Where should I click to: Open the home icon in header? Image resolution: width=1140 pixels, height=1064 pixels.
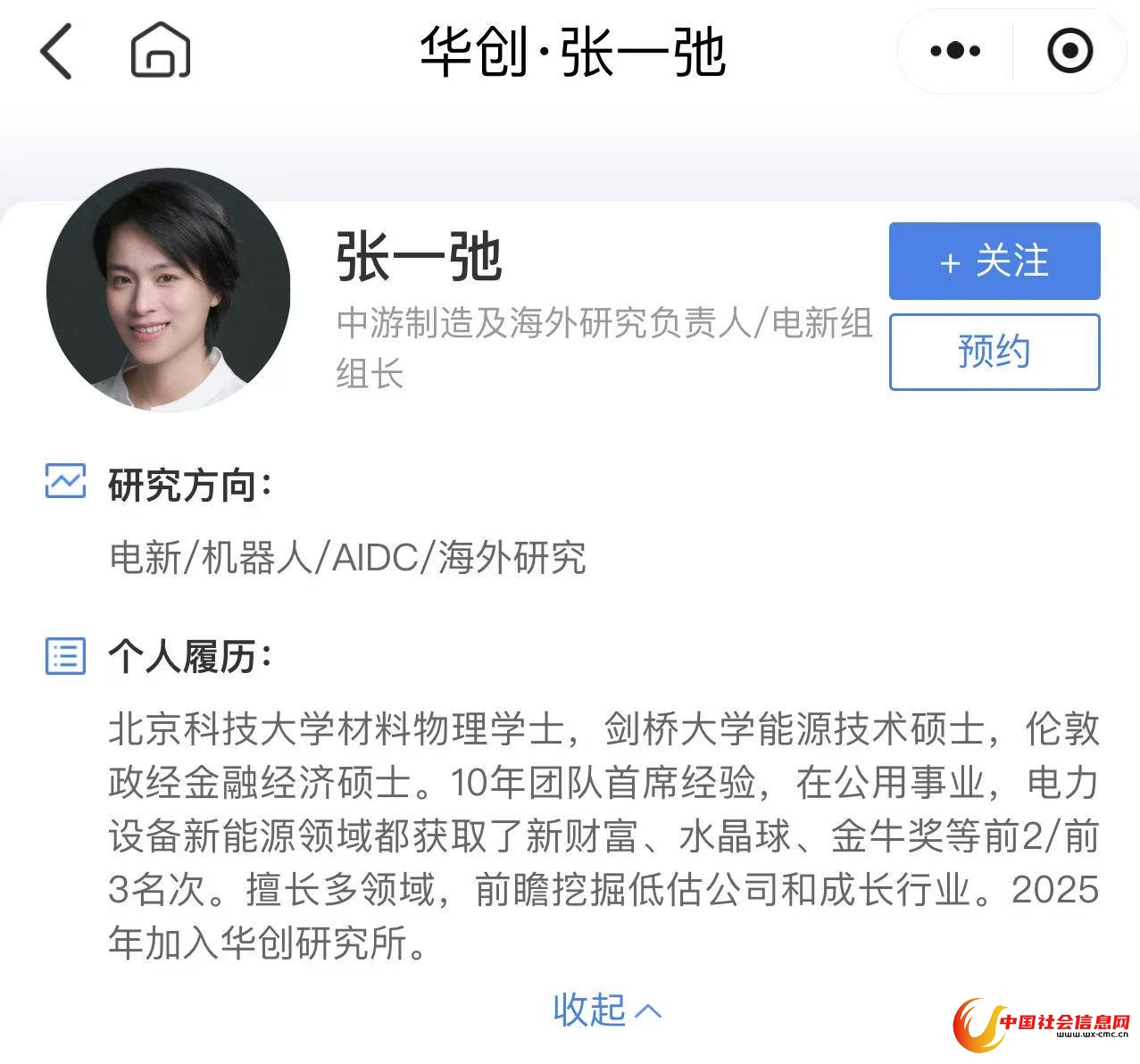pyautogui.click(x=161, y=50)
